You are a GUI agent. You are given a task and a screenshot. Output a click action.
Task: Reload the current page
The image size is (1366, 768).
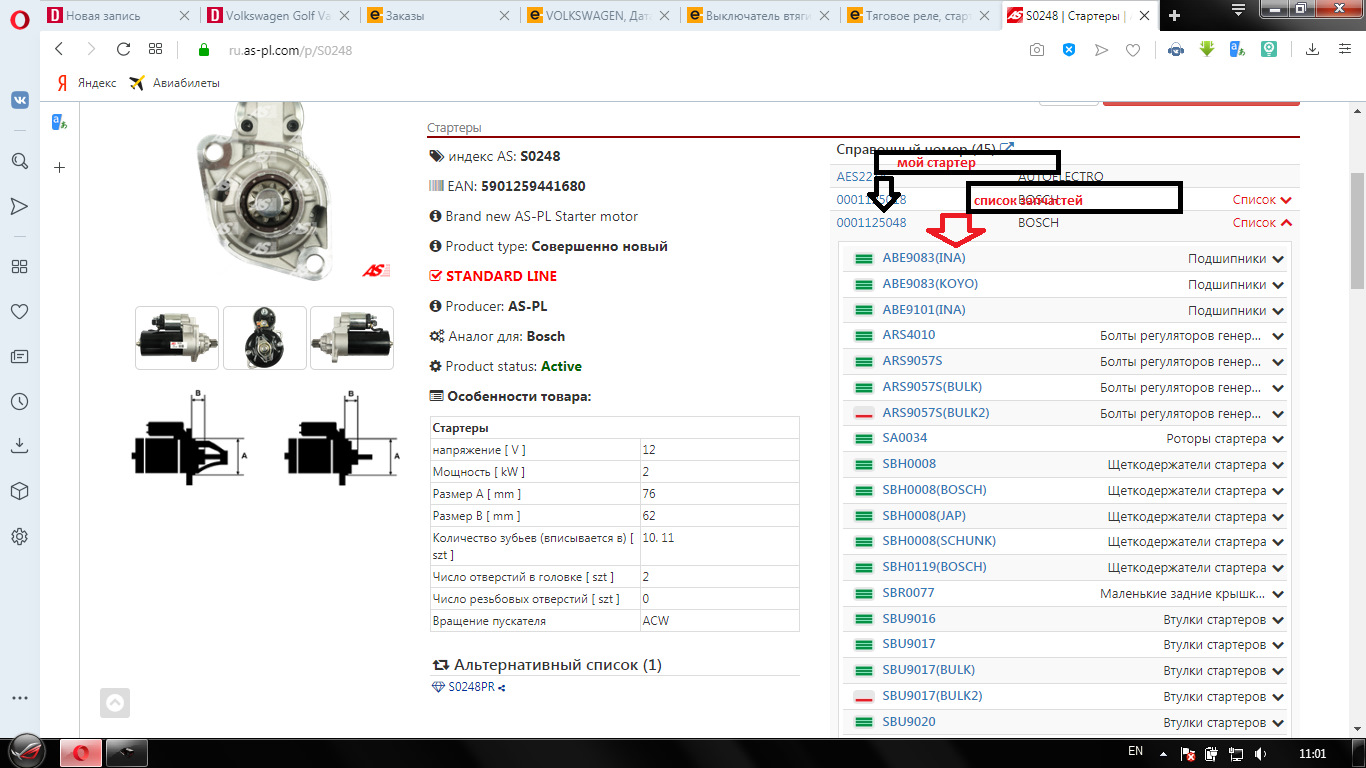coord(123,49)
